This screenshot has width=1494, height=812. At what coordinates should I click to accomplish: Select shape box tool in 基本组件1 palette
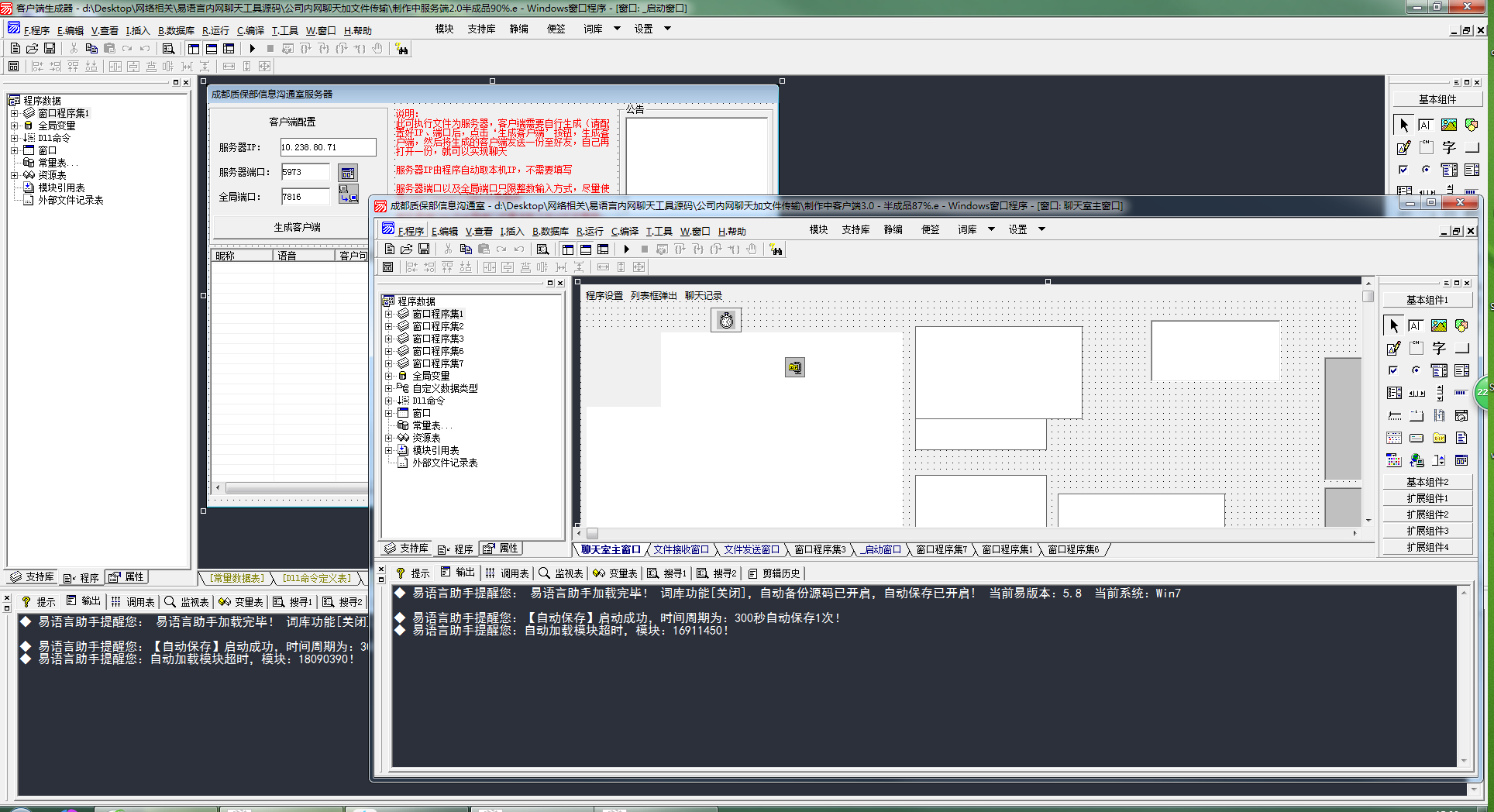[1461, 325]
